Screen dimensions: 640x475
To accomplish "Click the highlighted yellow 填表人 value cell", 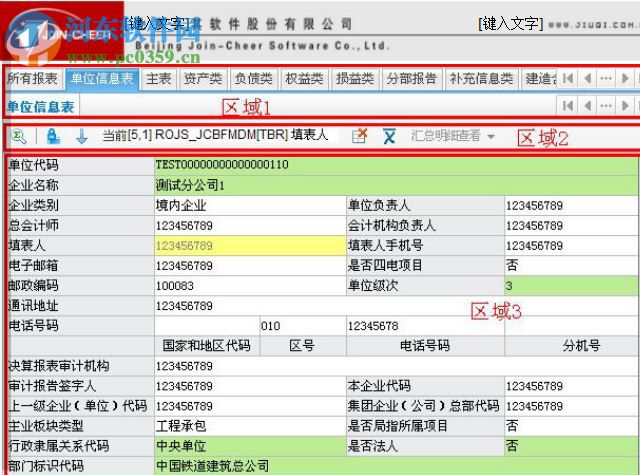I will point(250,245).
